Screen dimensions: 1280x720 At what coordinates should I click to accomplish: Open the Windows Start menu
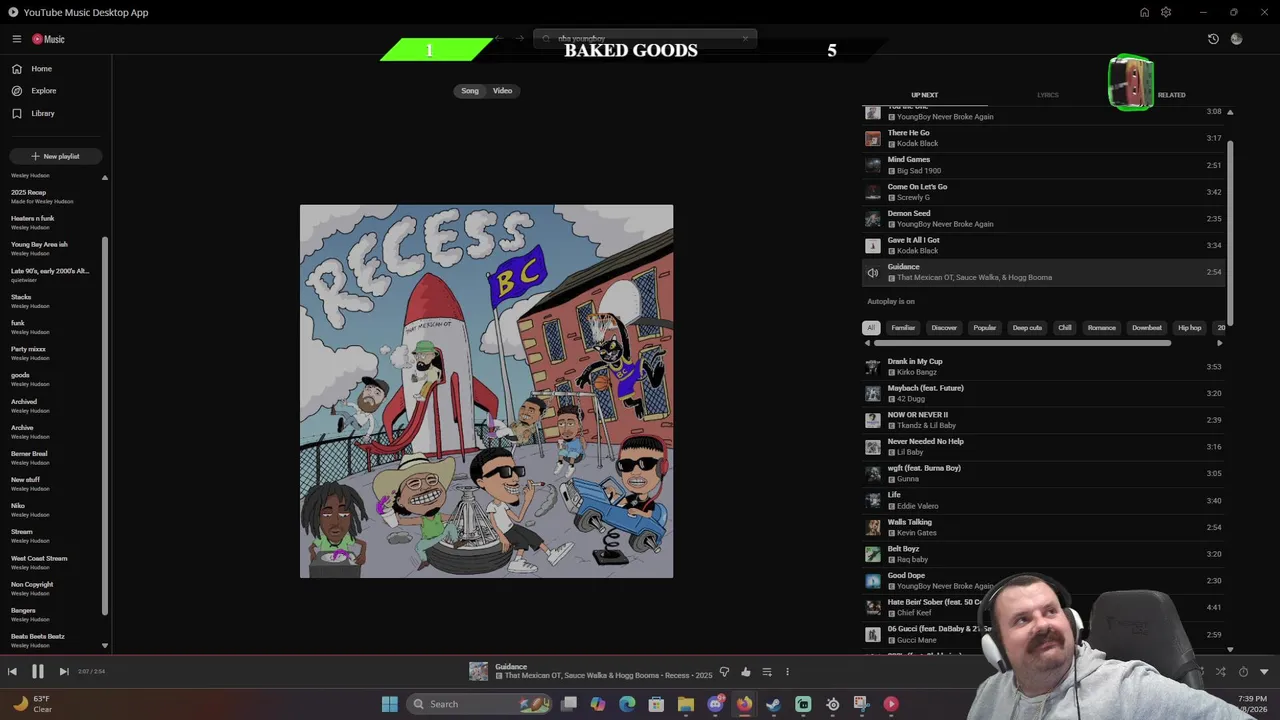[389, 704]
